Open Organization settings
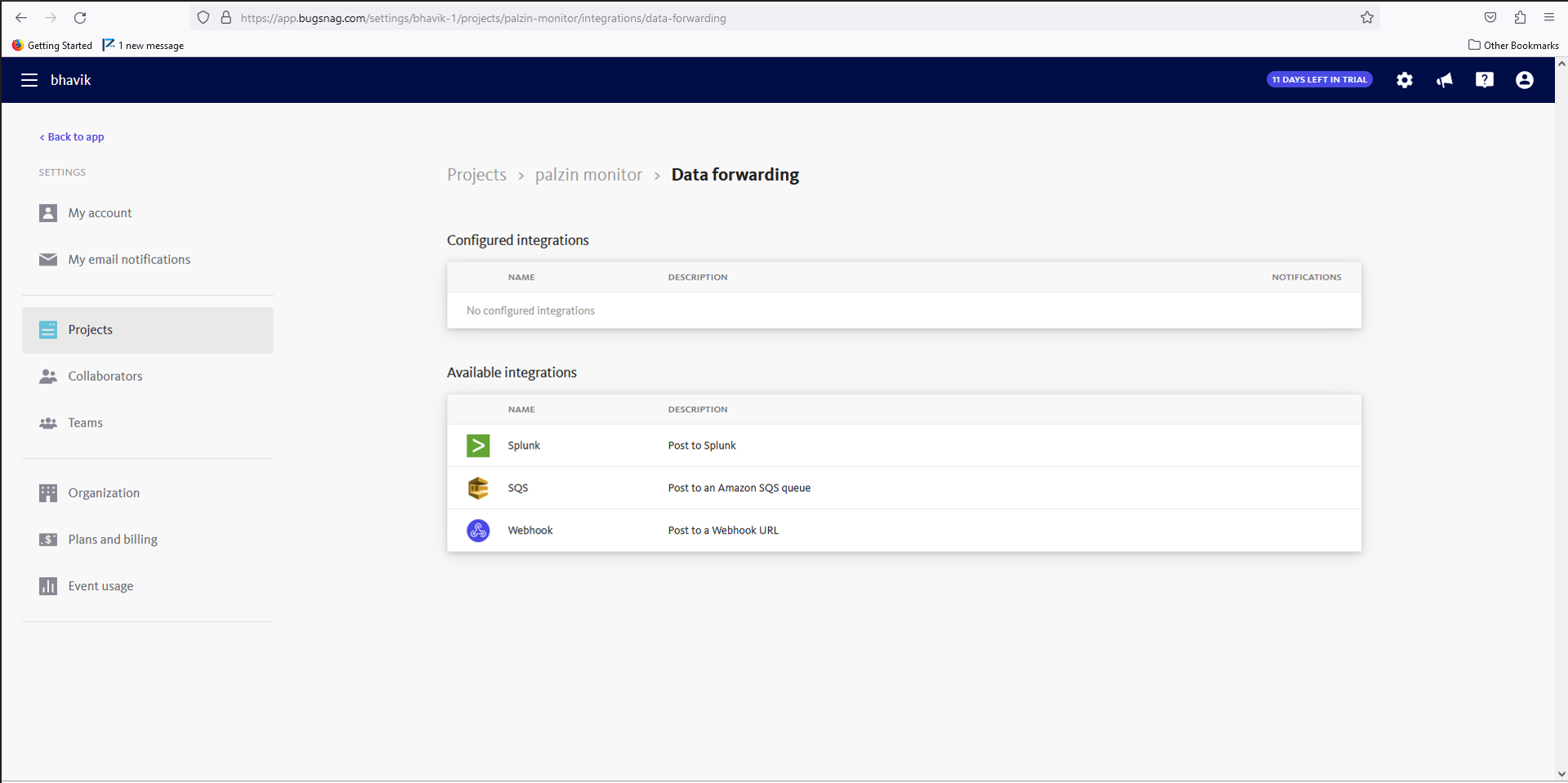1568x783 pixels. click(148, 493)
